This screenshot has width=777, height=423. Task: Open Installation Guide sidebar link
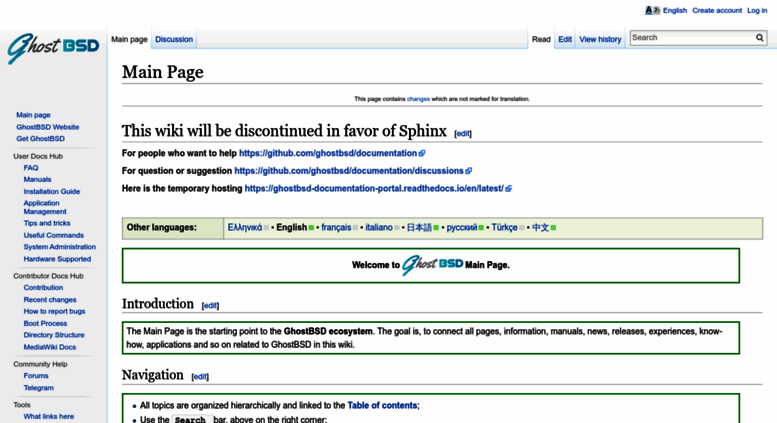pyautogui.click(x=52, y=192)
